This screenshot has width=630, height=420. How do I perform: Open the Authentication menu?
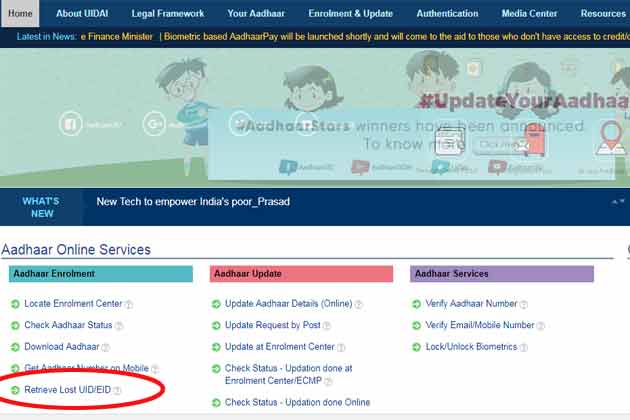pos(447,14)
